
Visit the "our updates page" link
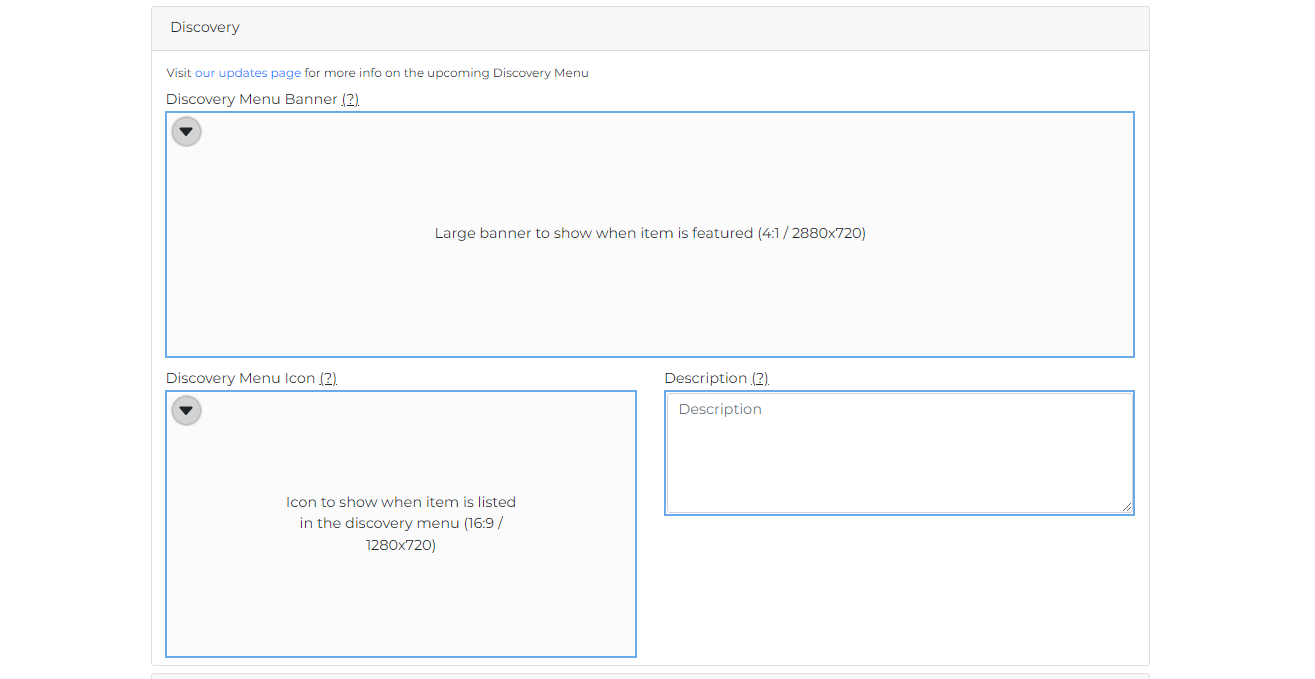(x=247, y=72)
